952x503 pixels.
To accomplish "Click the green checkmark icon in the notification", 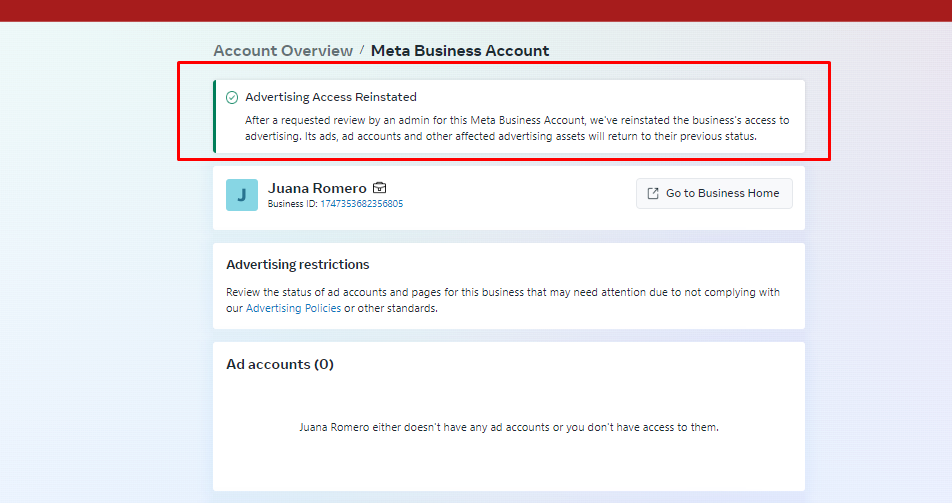I will (232, 97).
